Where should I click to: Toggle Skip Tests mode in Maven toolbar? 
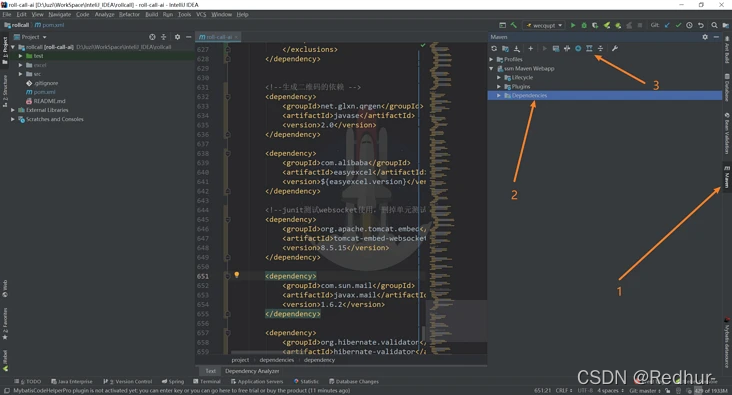point(578,49)
